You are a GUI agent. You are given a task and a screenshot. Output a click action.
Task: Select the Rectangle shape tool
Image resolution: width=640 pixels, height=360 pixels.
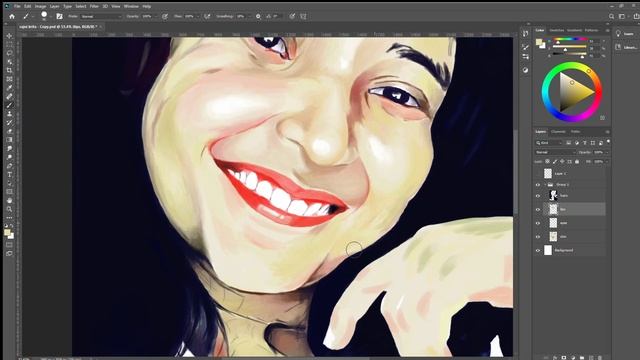coord(9,192)
